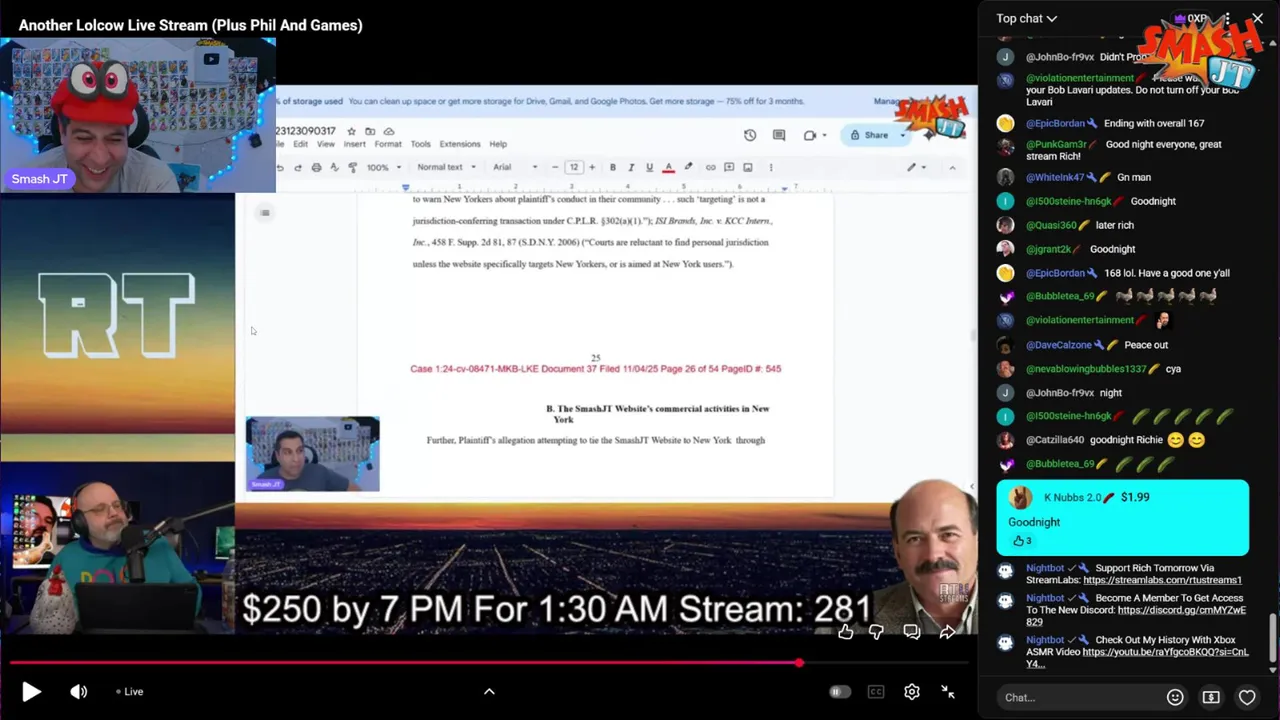1280x720 pixels.
Task: Increase font size with plus
Action: tap(592, 167)
